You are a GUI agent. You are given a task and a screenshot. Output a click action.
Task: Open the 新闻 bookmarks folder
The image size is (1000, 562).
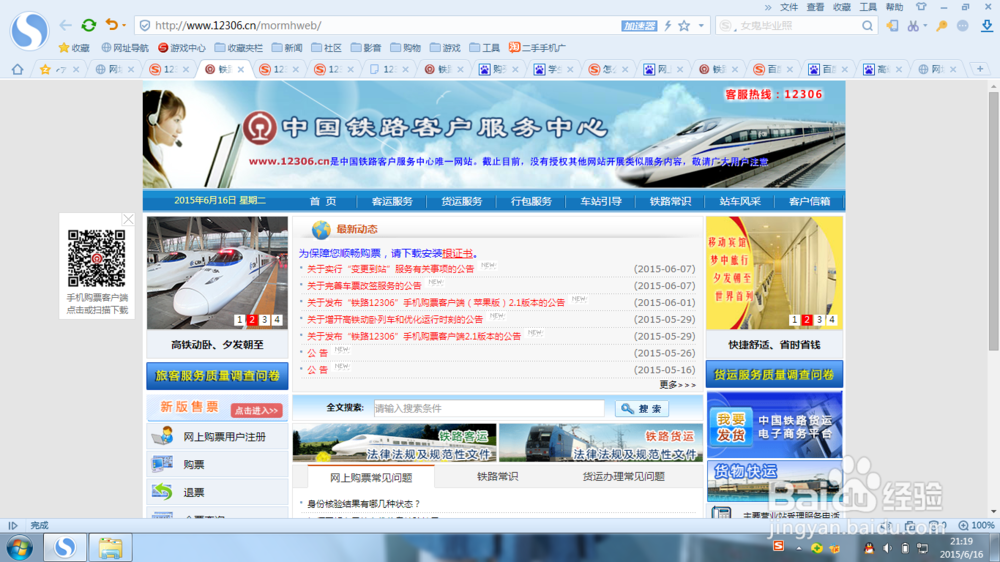pos(287,48)
